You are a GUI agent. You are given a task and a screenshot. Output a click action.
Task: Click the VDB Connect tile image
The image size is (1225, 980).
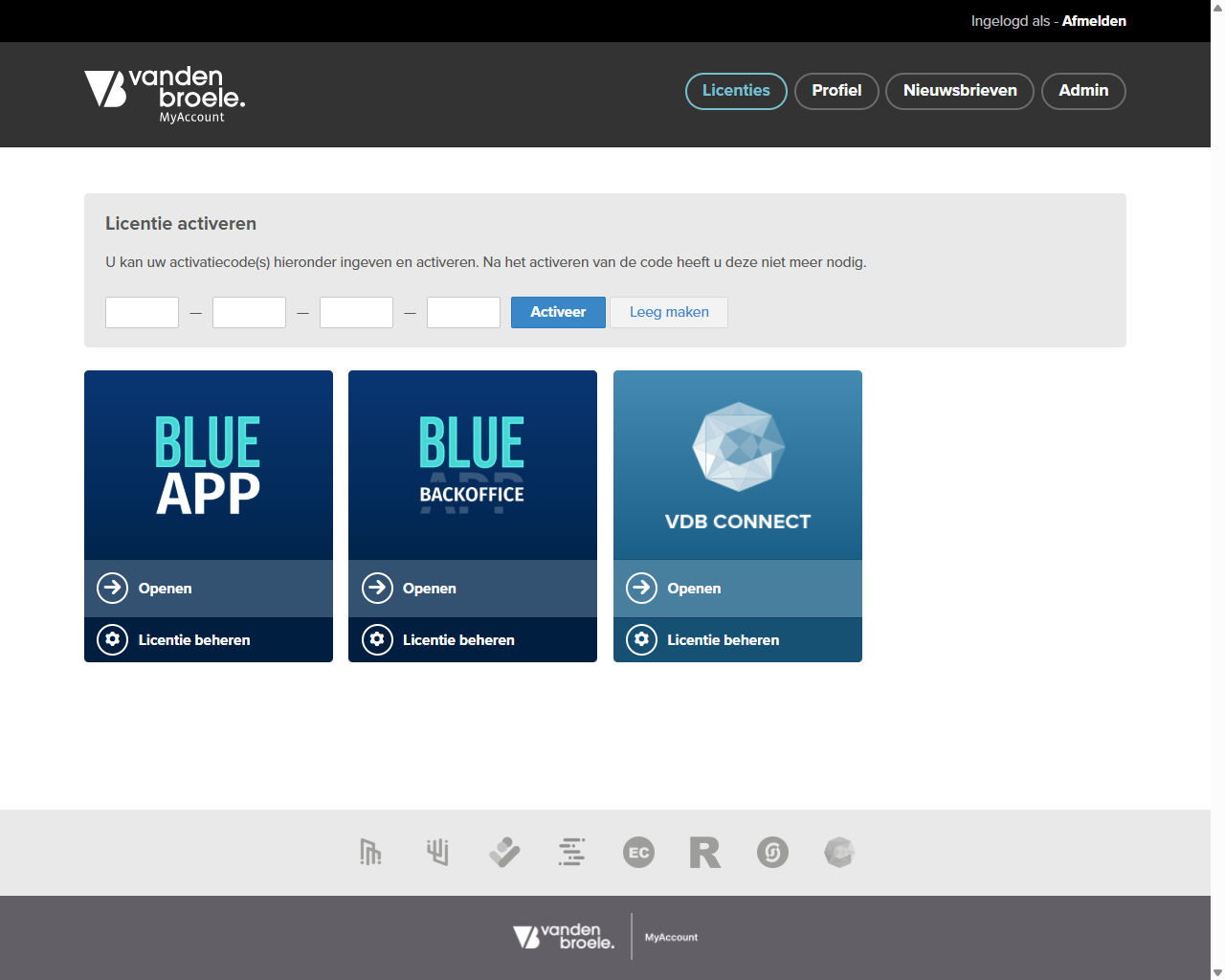[738, 465]
